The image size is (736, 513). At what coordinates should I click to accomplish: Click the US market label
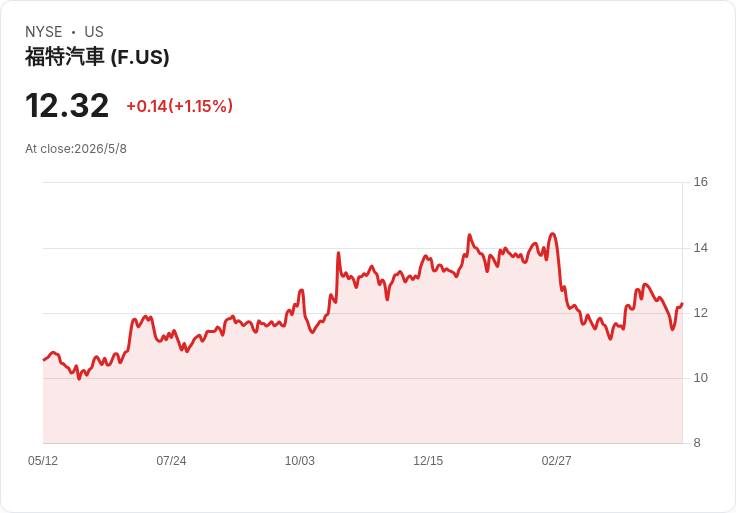[94, 32]
